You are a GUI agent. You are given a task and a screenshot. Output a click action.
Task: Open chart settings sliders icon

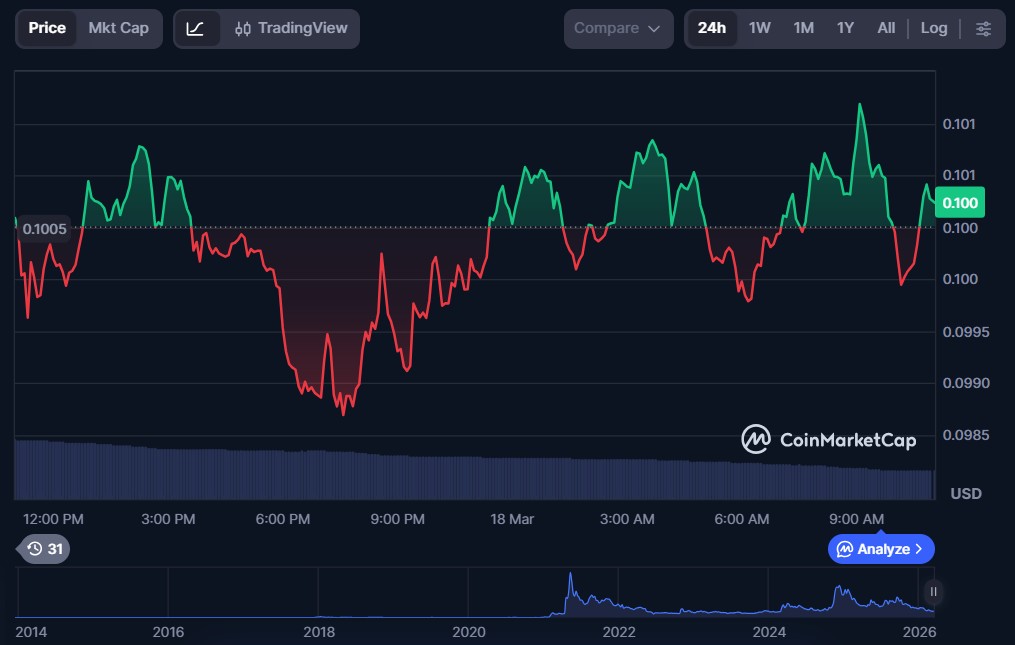click(983, 29)
